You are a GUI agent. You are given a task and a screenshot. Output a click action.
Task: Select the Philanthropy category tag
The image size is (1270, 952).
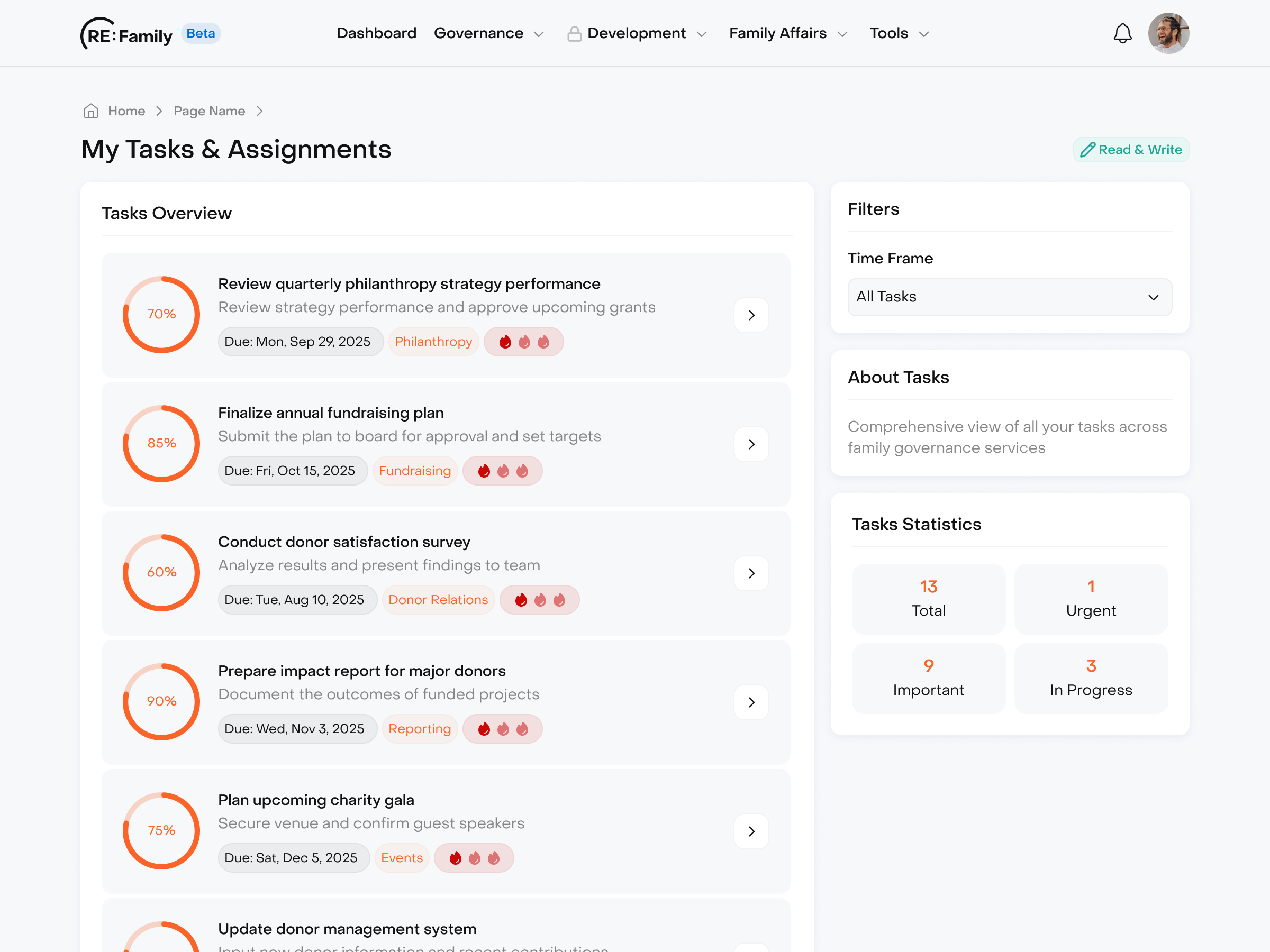(x=433, y=342)
